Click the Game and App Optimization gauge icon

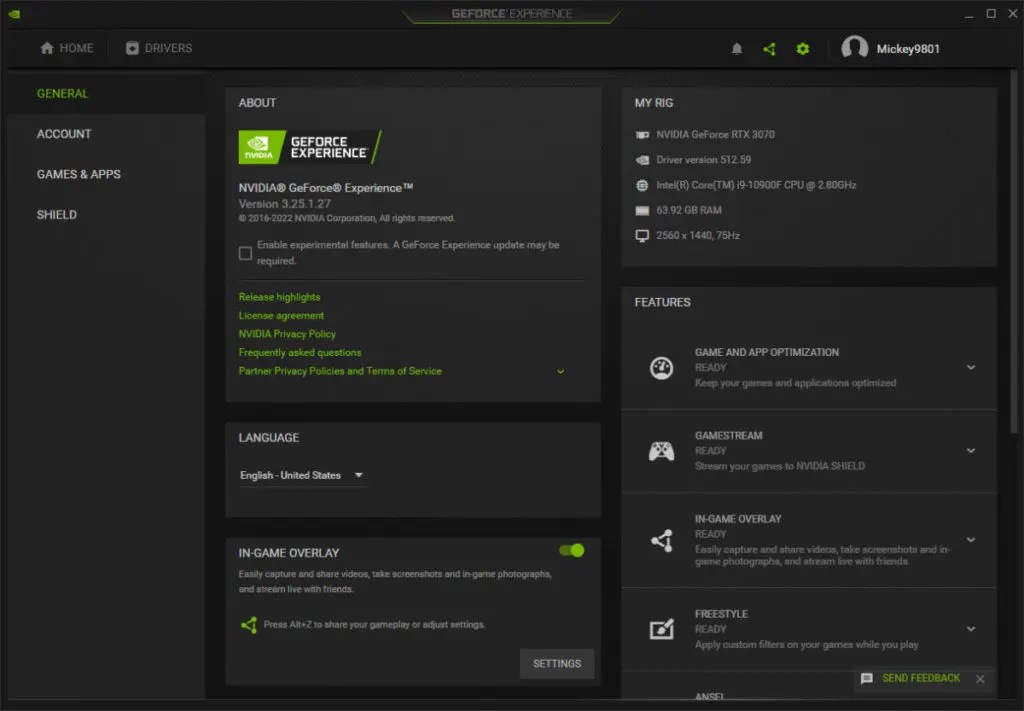[x=661, y=368]
